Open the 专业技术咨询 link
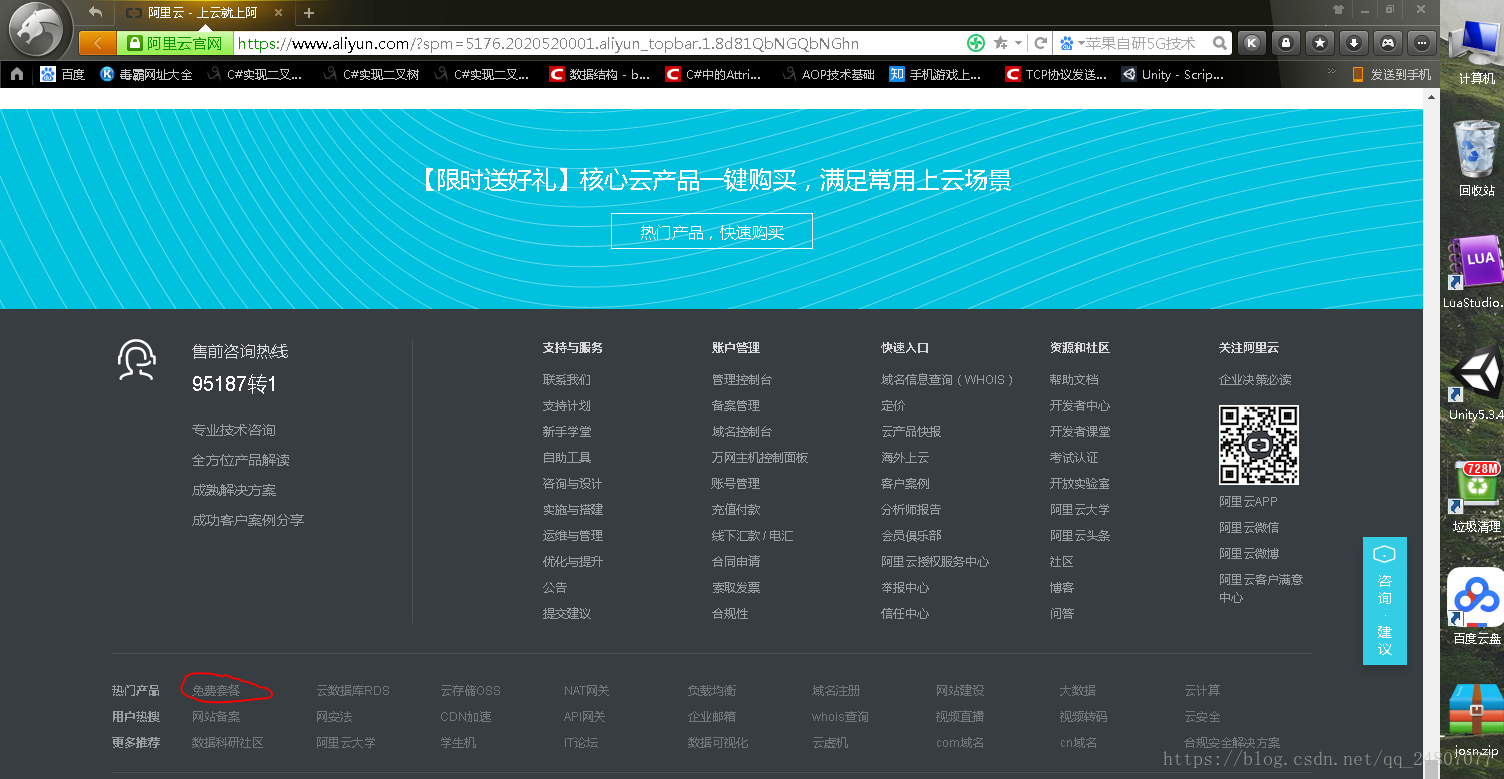1504x779 pixels. point(234,430)
